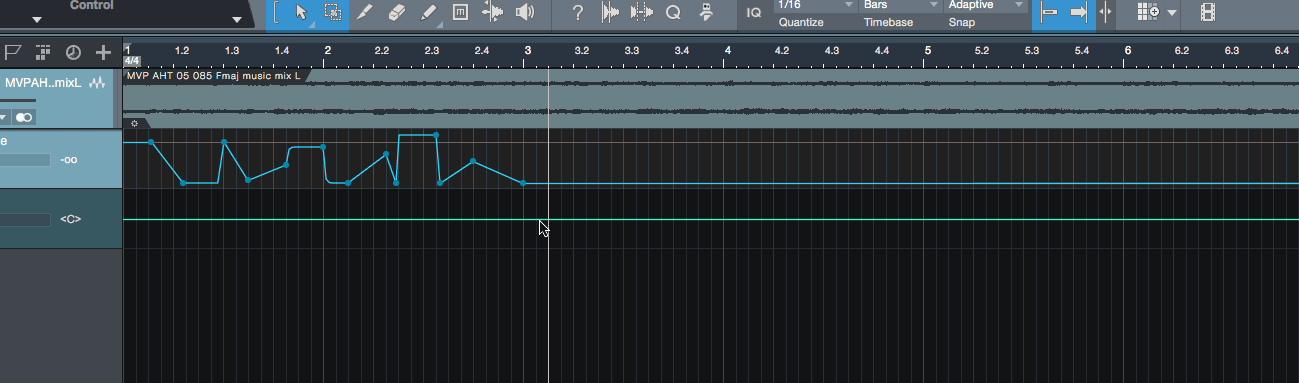Toggle Snap to grid button
Image resolution: width=1299 pixels, height=383 pixels.
coord(1049,13)
